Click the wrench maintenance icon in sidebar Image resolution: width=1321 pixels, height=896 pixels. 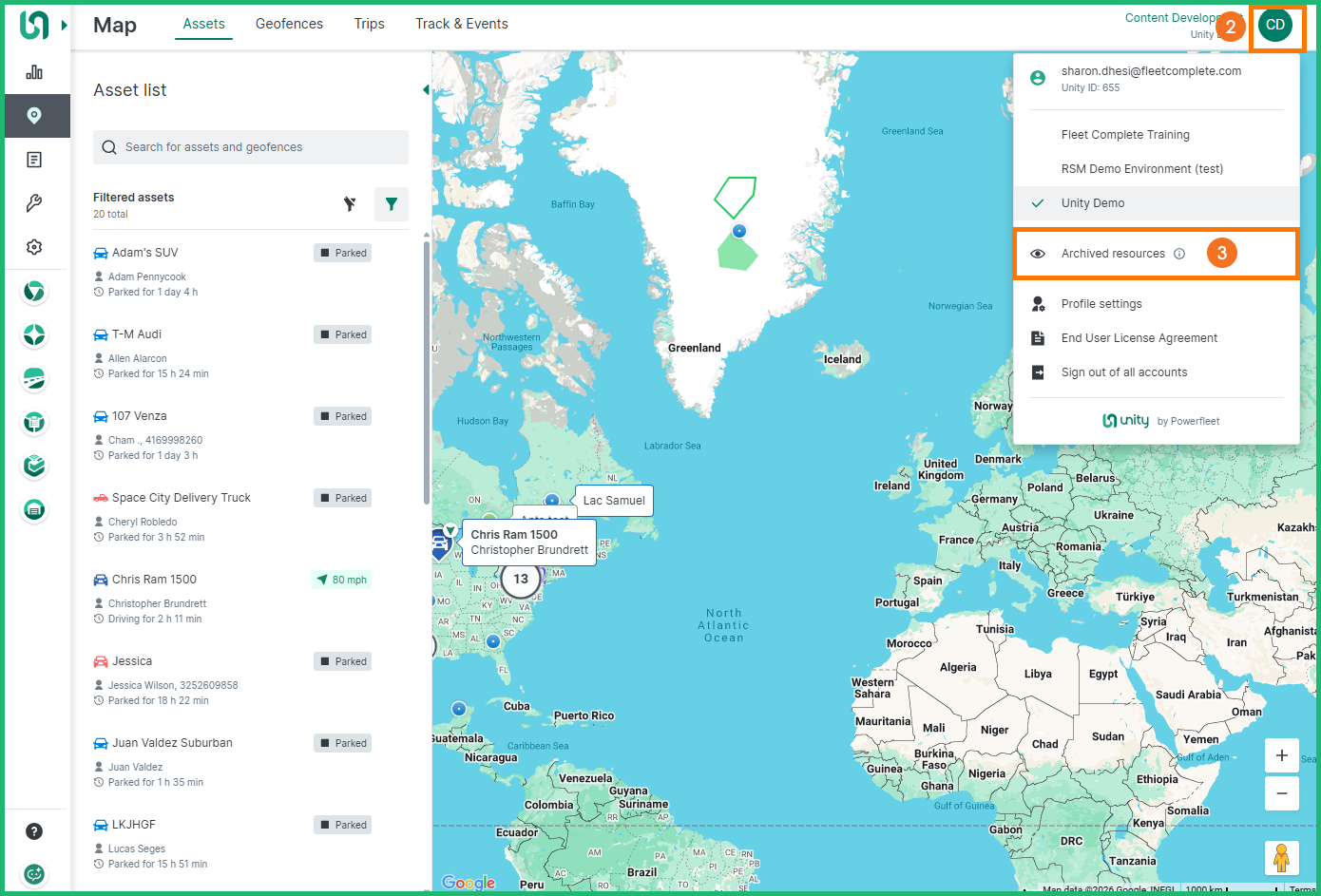point(34,203)
